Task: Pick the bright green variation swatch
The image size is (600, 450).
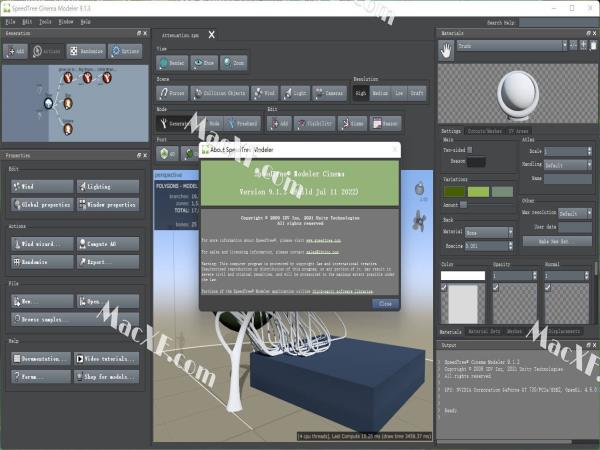Action: click(478, 192)
